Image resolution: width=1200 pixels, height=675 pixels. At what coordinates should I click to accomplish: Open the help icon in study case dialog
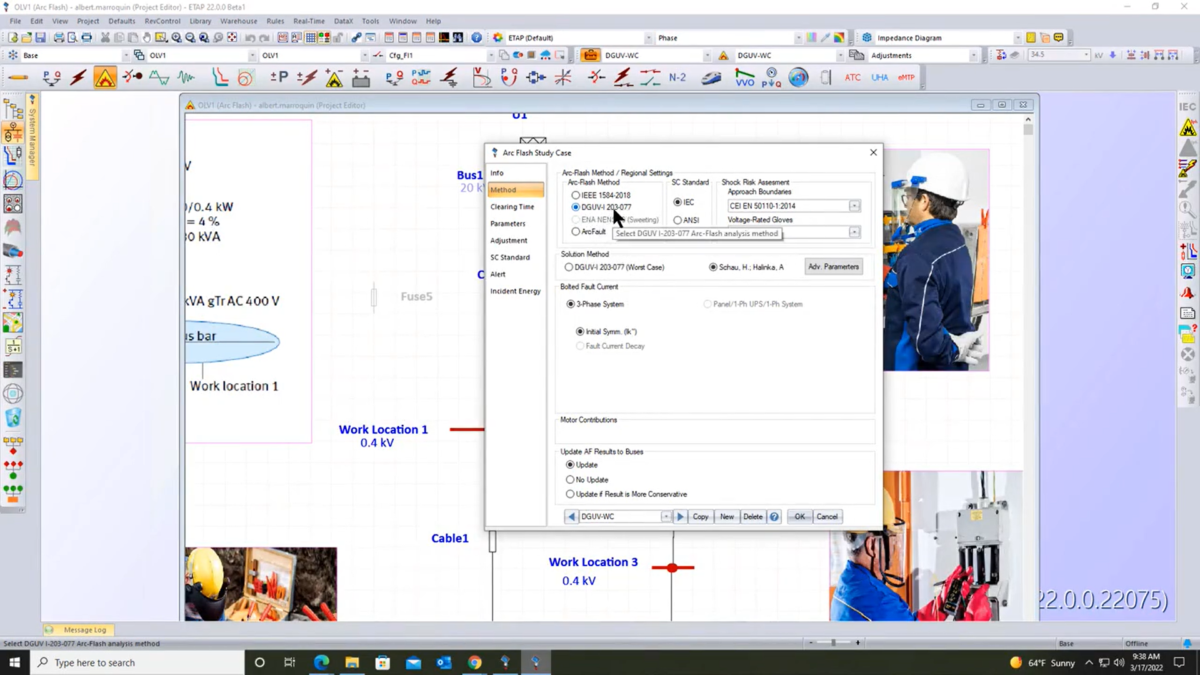tap(774, 517)
